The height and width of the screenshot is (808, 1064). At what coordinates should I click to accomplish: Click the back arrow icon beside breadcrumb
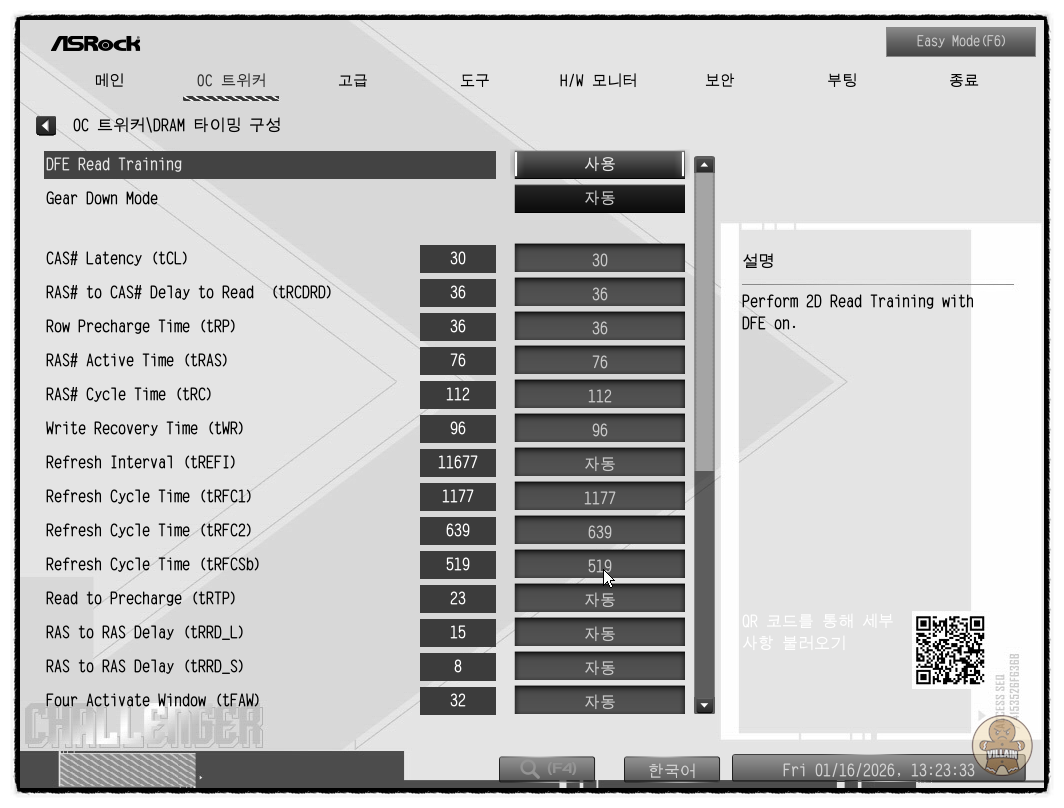pyautogui.click(x=46, y=126)
